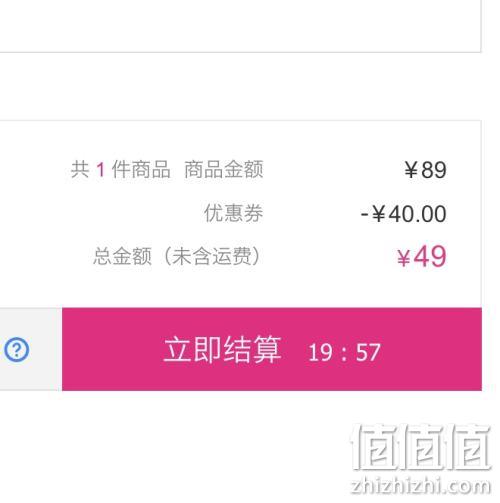
Task: Click the 19 : 57 countdown timer
Action: point(344,352)
